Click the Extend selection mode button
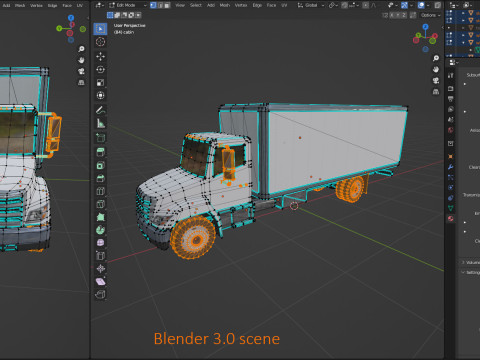Viewport: 480px width, 360px height. (x=117, y=15)
